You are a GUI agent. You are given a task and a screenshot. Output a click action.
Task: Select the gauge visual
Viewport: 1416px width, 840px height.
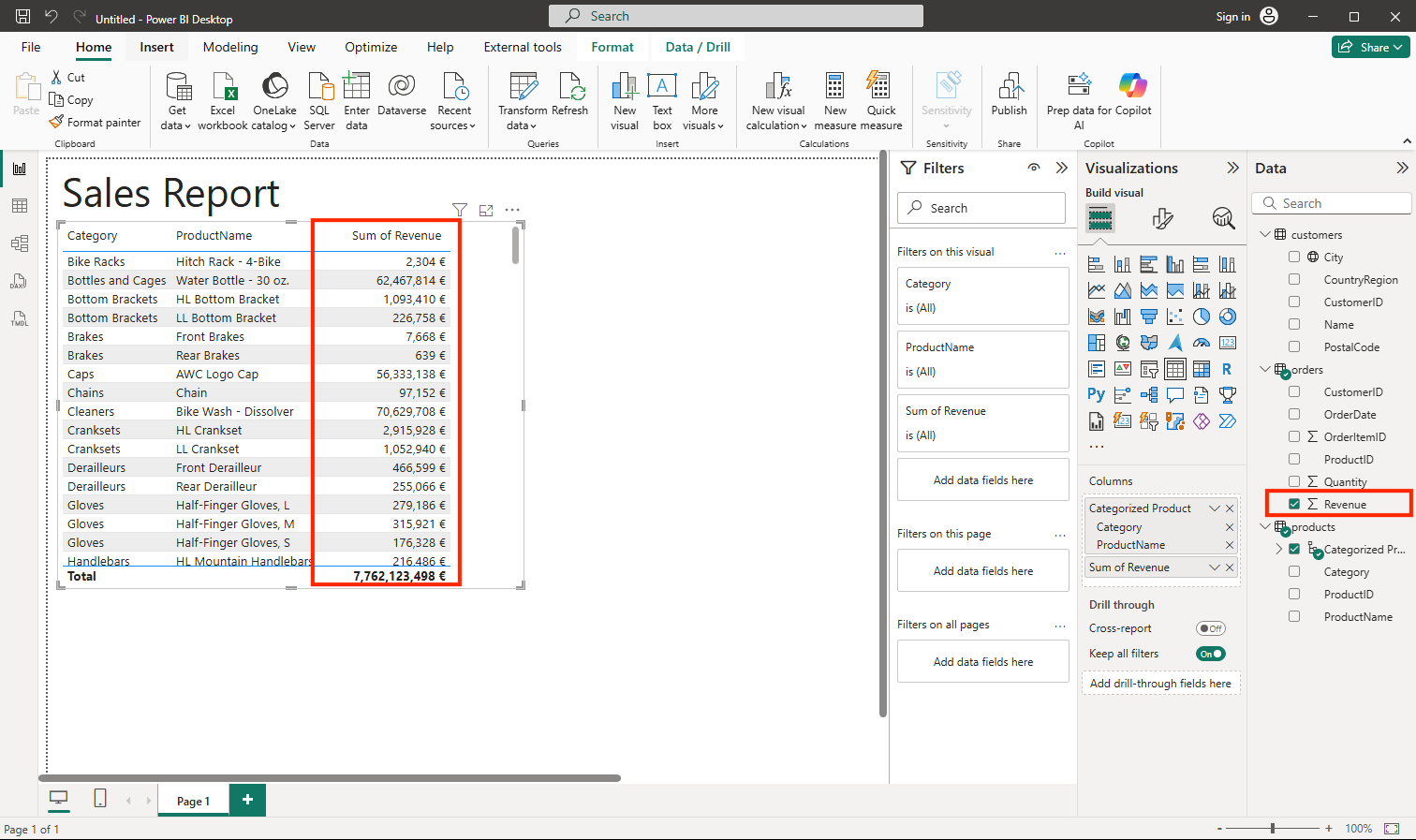(1202, 343)
